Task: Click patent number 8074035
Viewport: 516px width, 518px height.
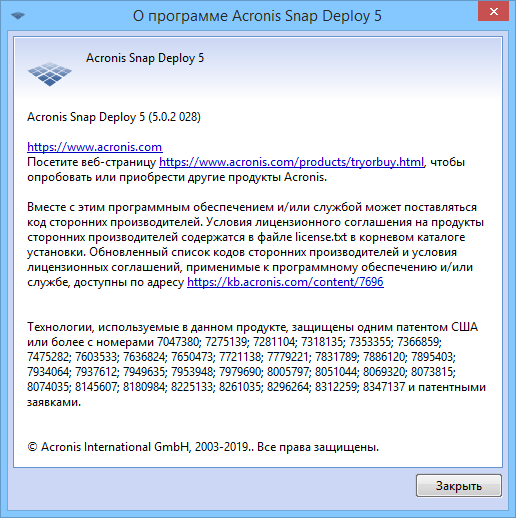Action: click(x=48, y=387)
